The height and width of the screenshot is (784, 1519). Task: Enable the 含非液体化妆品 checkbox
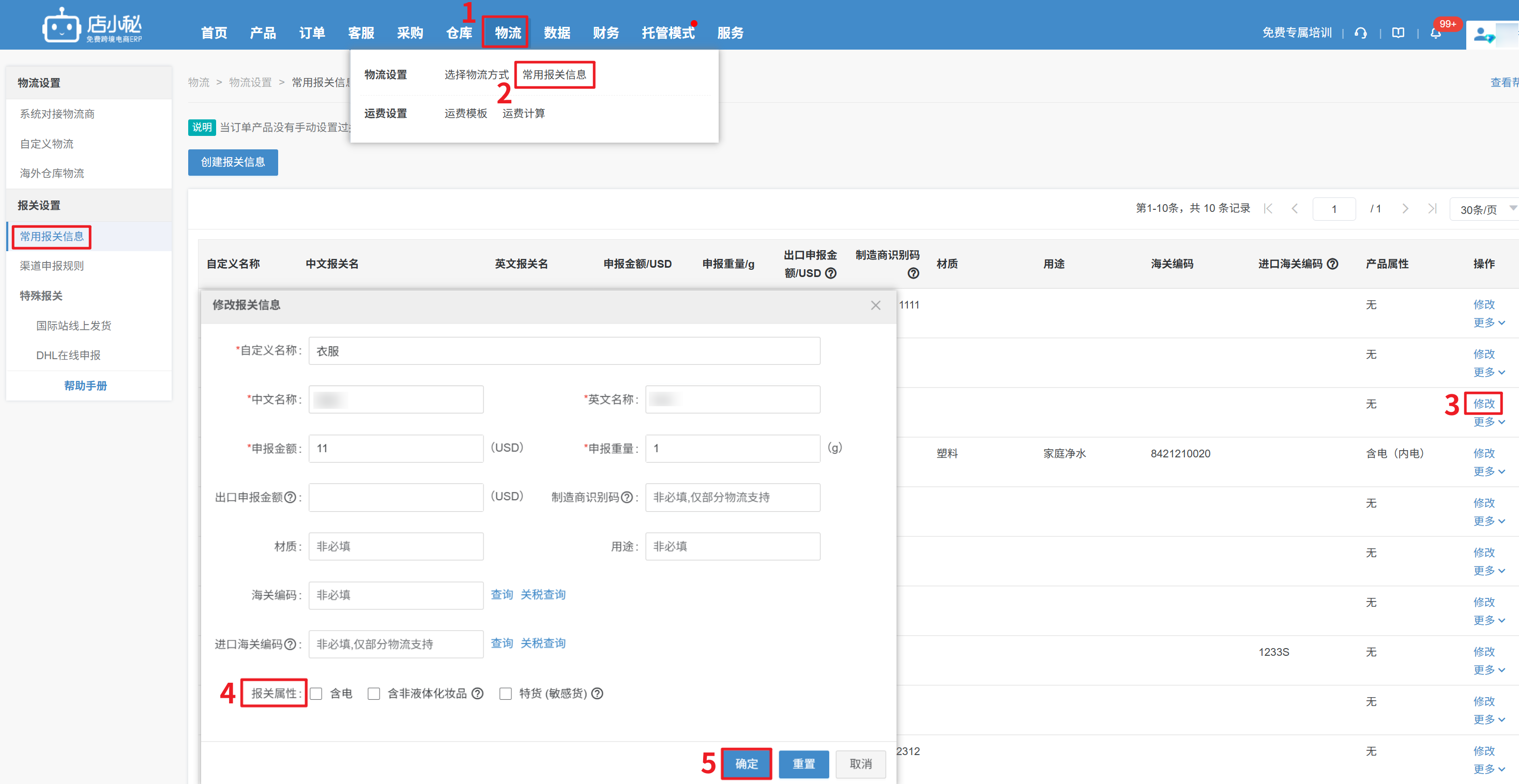[374, 693]
